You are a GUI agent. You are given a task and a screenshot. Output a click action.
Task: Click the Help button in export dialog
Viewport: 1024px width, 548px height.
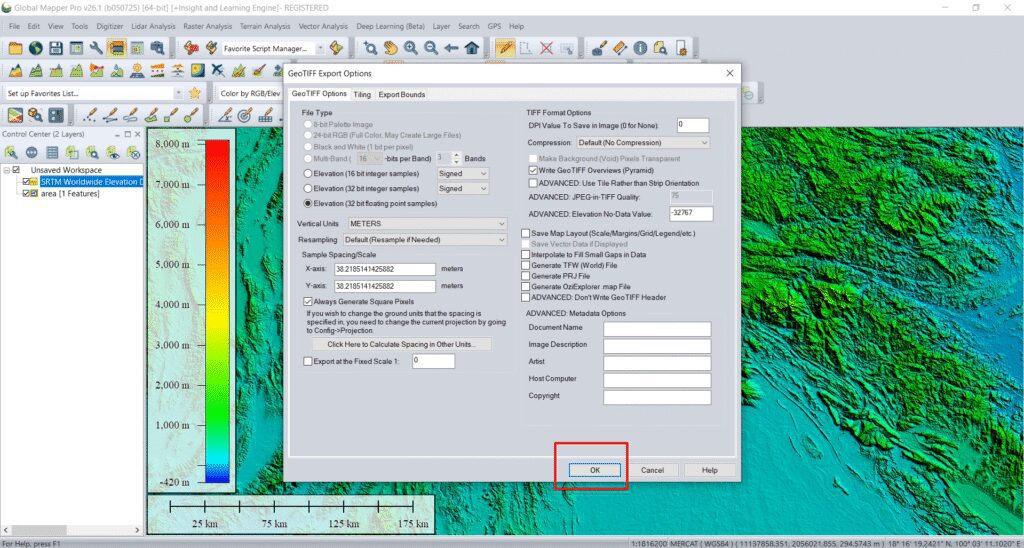pyautogui.click(x=709, y=470)
